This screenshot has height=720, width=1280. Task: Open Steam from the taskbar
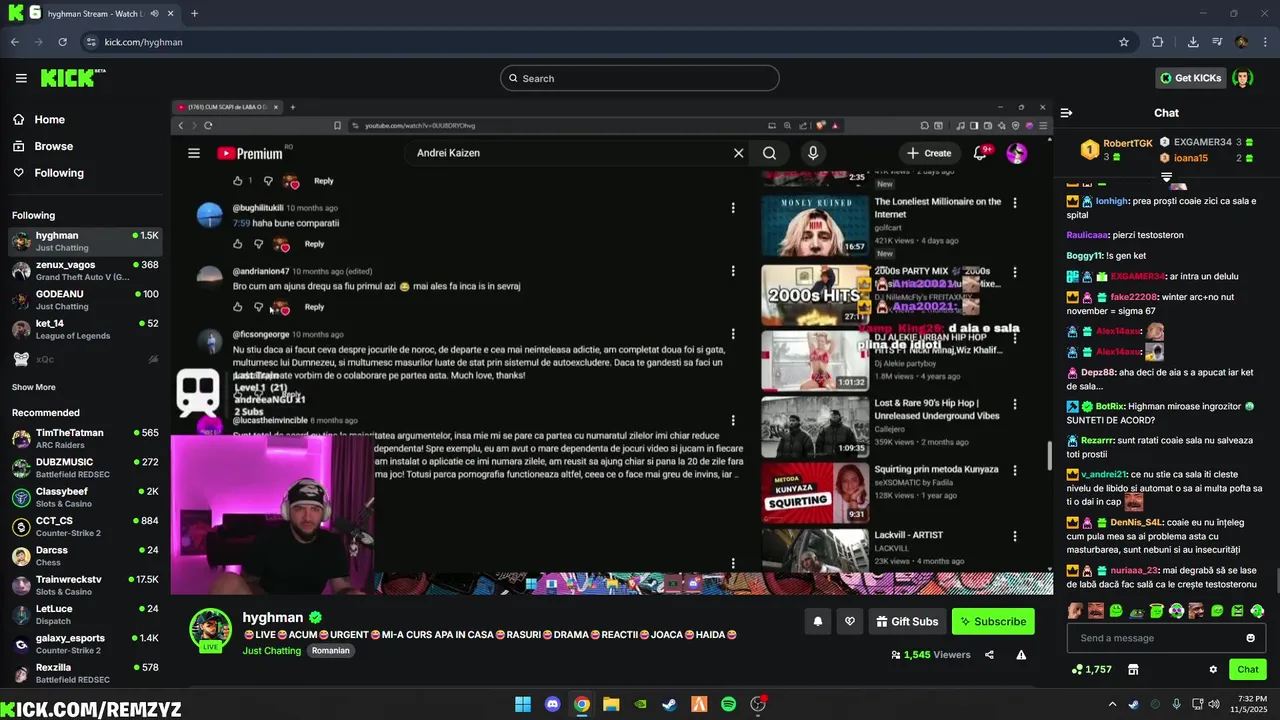669,704
